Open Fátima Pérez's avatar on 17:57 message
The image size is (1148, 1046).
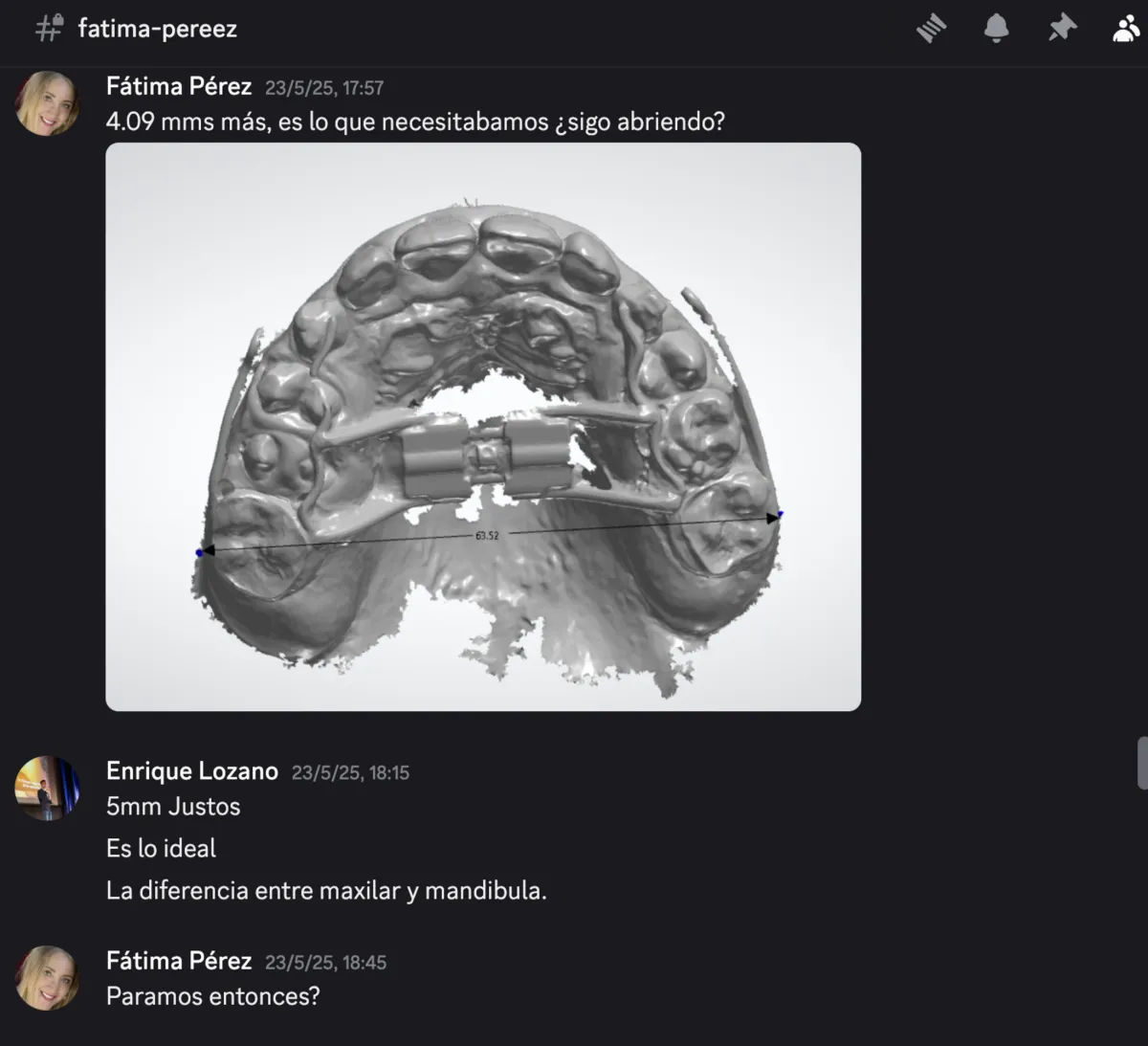[46, 103]
